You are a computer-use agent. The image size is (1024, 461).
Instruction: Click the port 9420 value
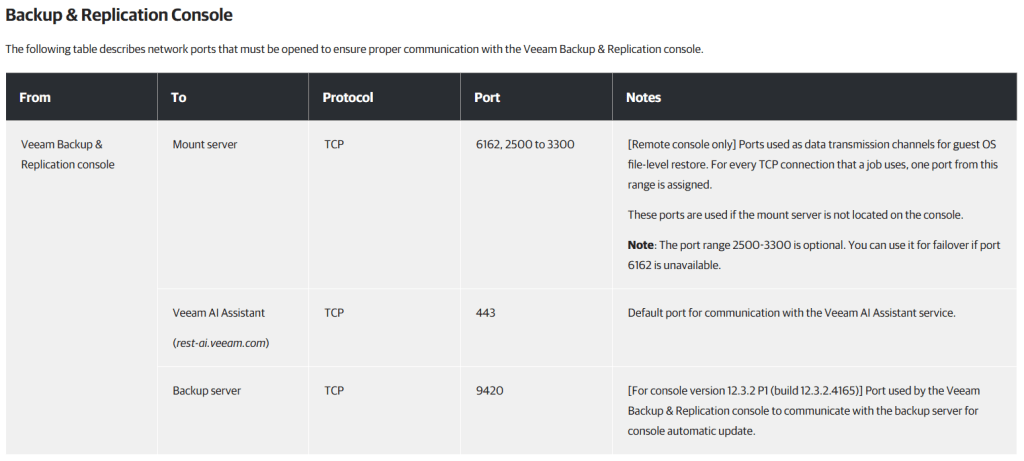490,390
